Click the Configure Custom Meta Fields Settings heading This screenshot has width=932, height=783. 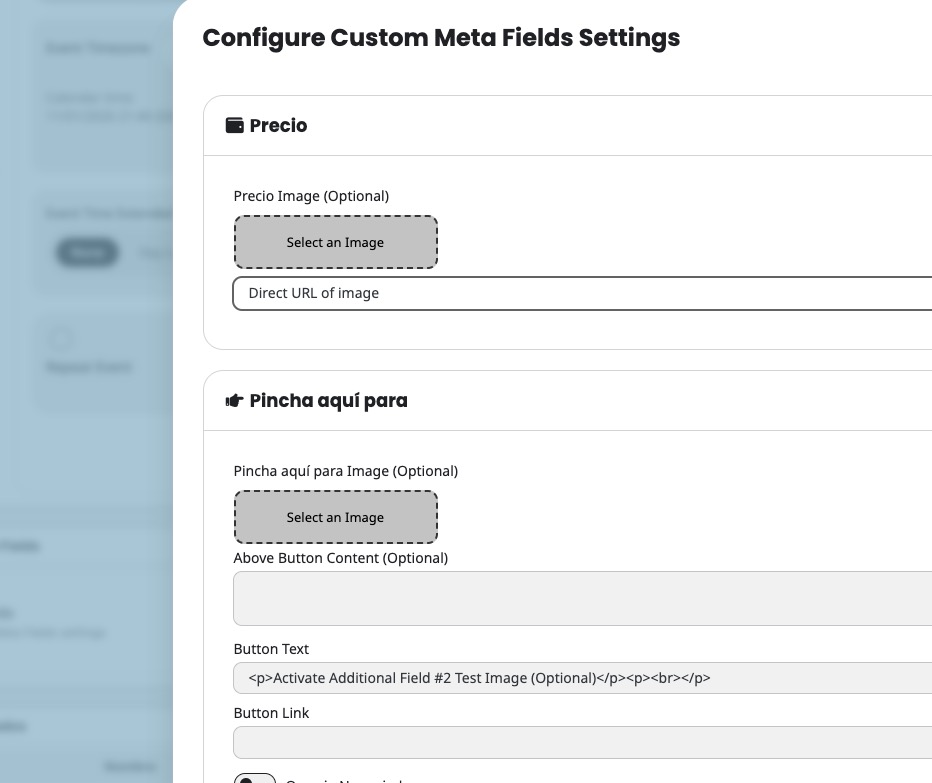[441, 39]
